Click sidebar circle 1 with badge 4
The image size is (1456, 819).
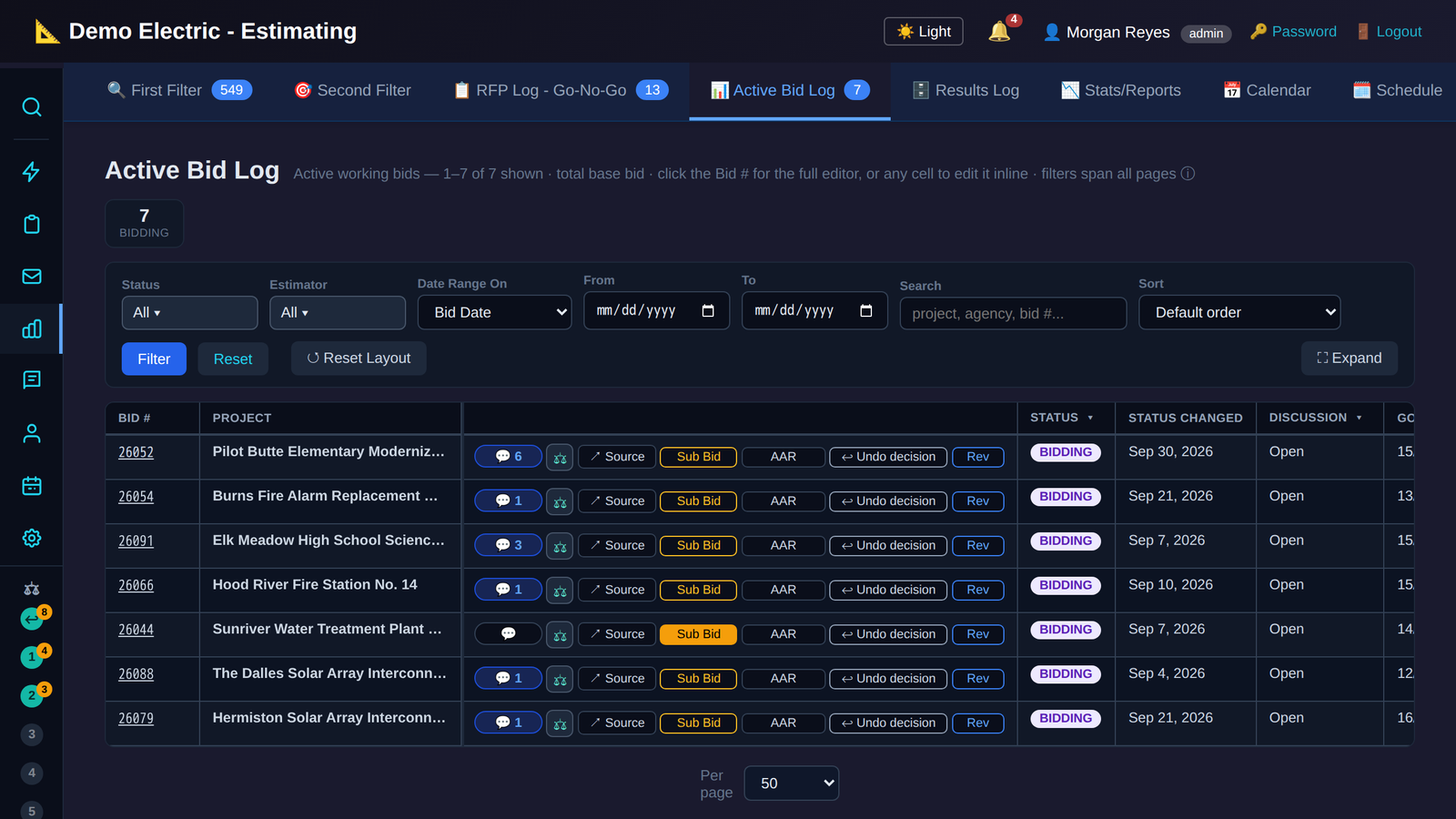[33, 656]
